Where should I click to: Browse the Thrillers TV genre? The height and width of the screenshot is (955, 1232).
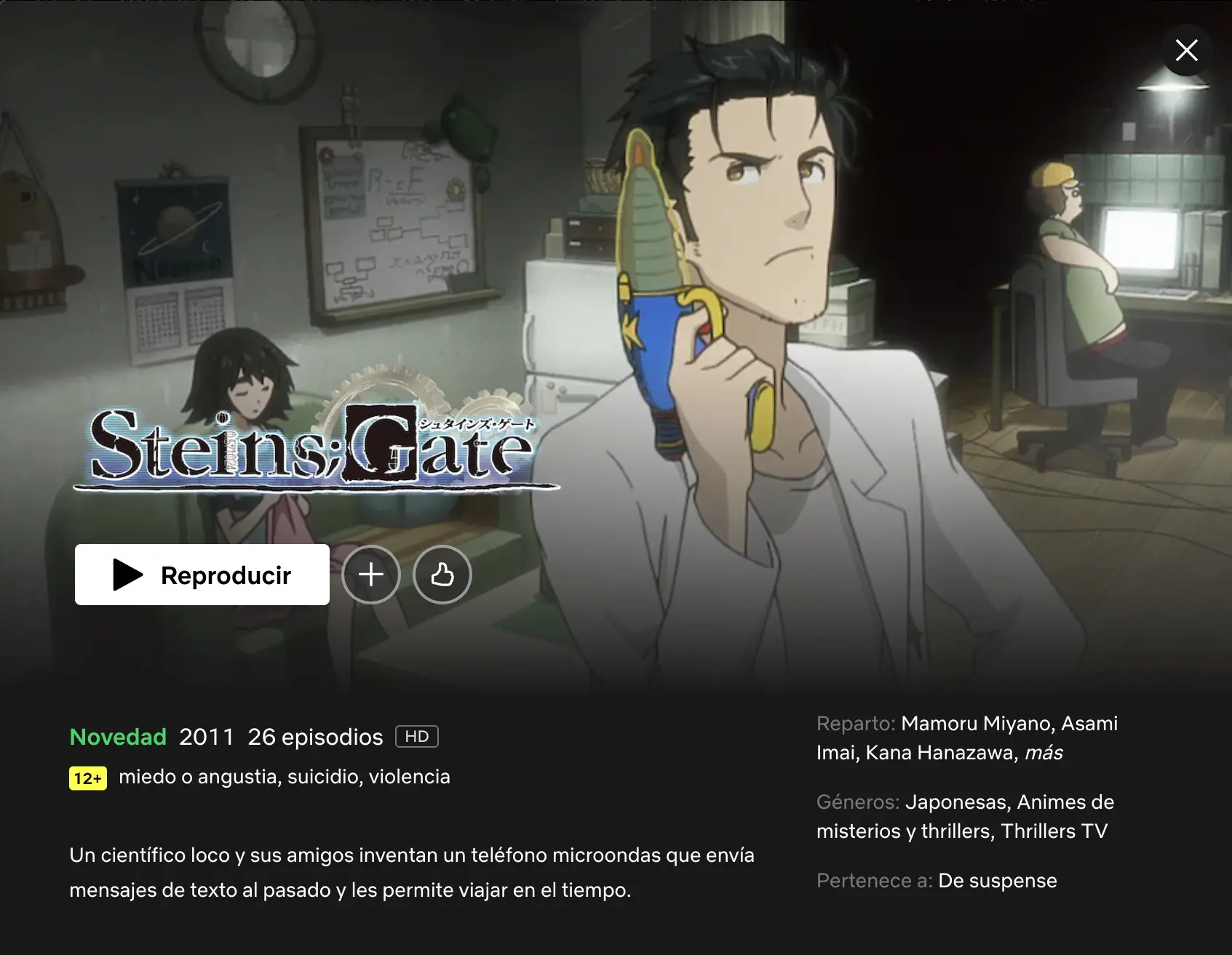(1054, 831)
